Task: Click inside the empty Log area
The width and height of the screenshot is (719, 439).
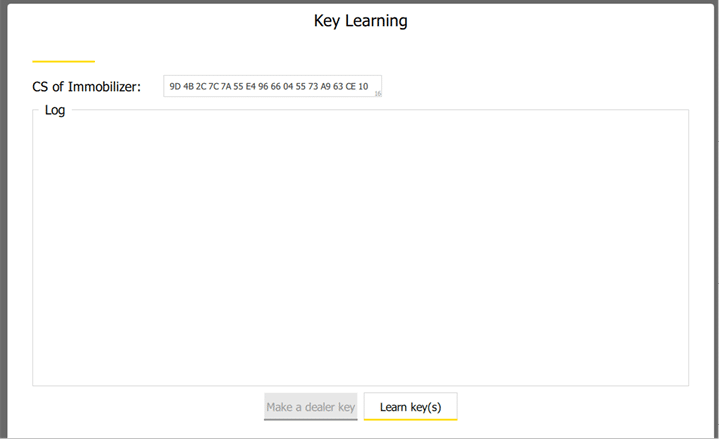Action: [x=360, y=250]
